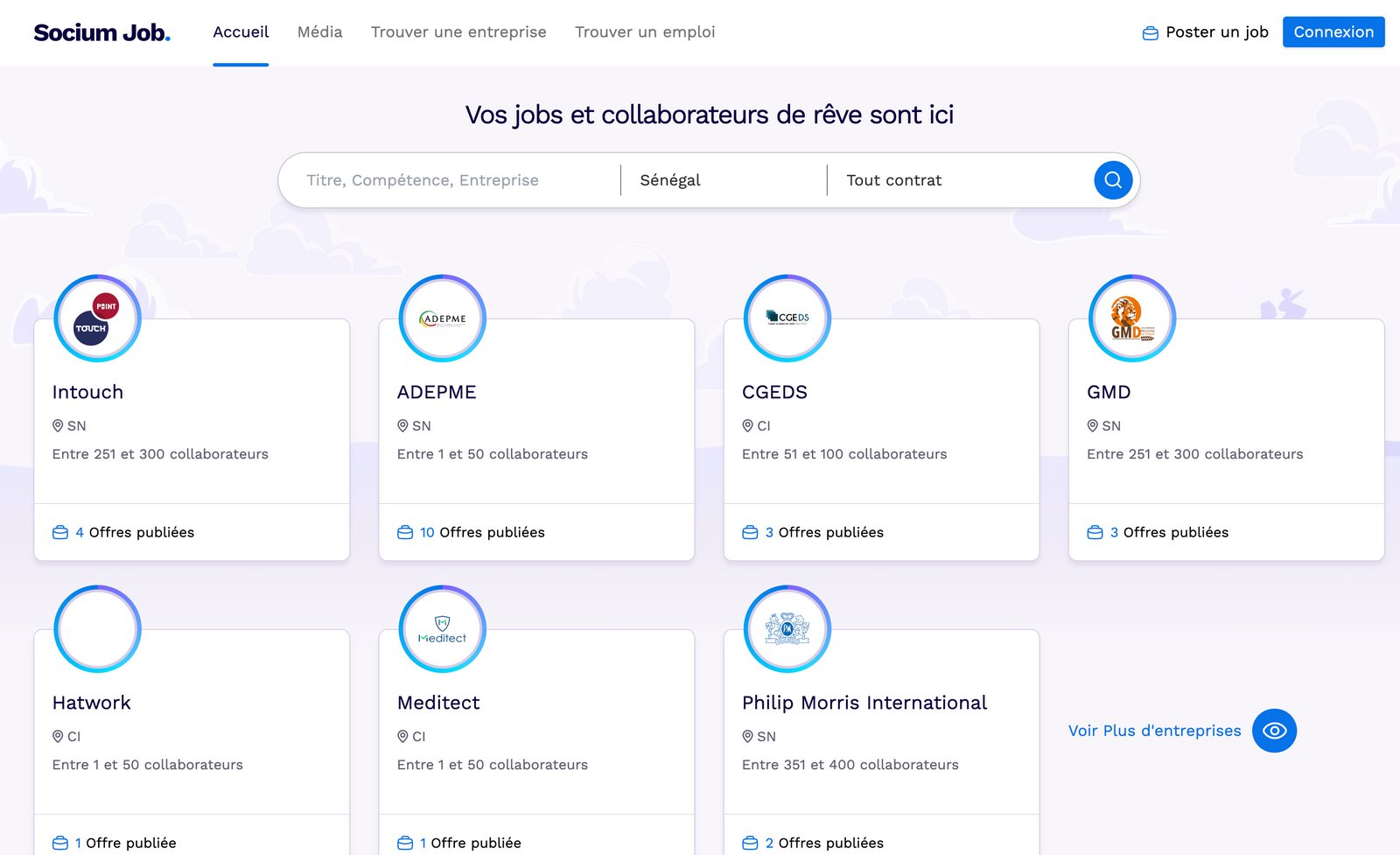This screenshot has height=855, width=1400.
Task: Click the eye icon for more companies
Action: [1274, 731]
